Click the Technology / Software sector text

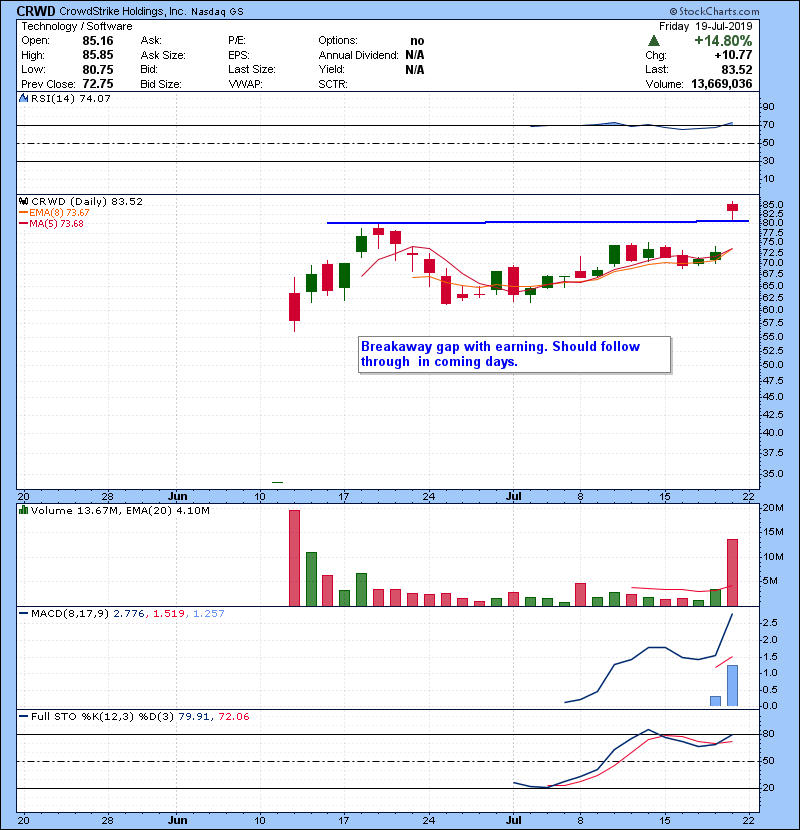pyautogui.click(x=77, y=26)
